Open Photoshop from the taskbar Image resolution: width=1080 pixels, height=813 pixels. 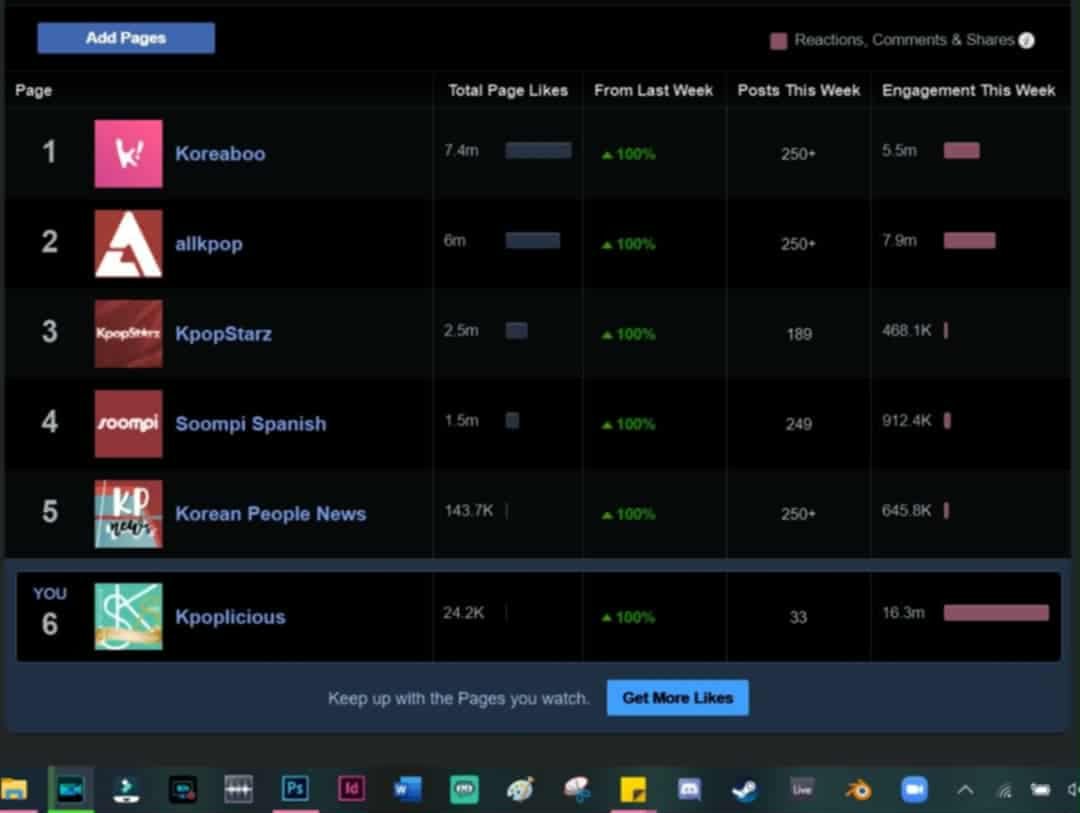[295, 788]
